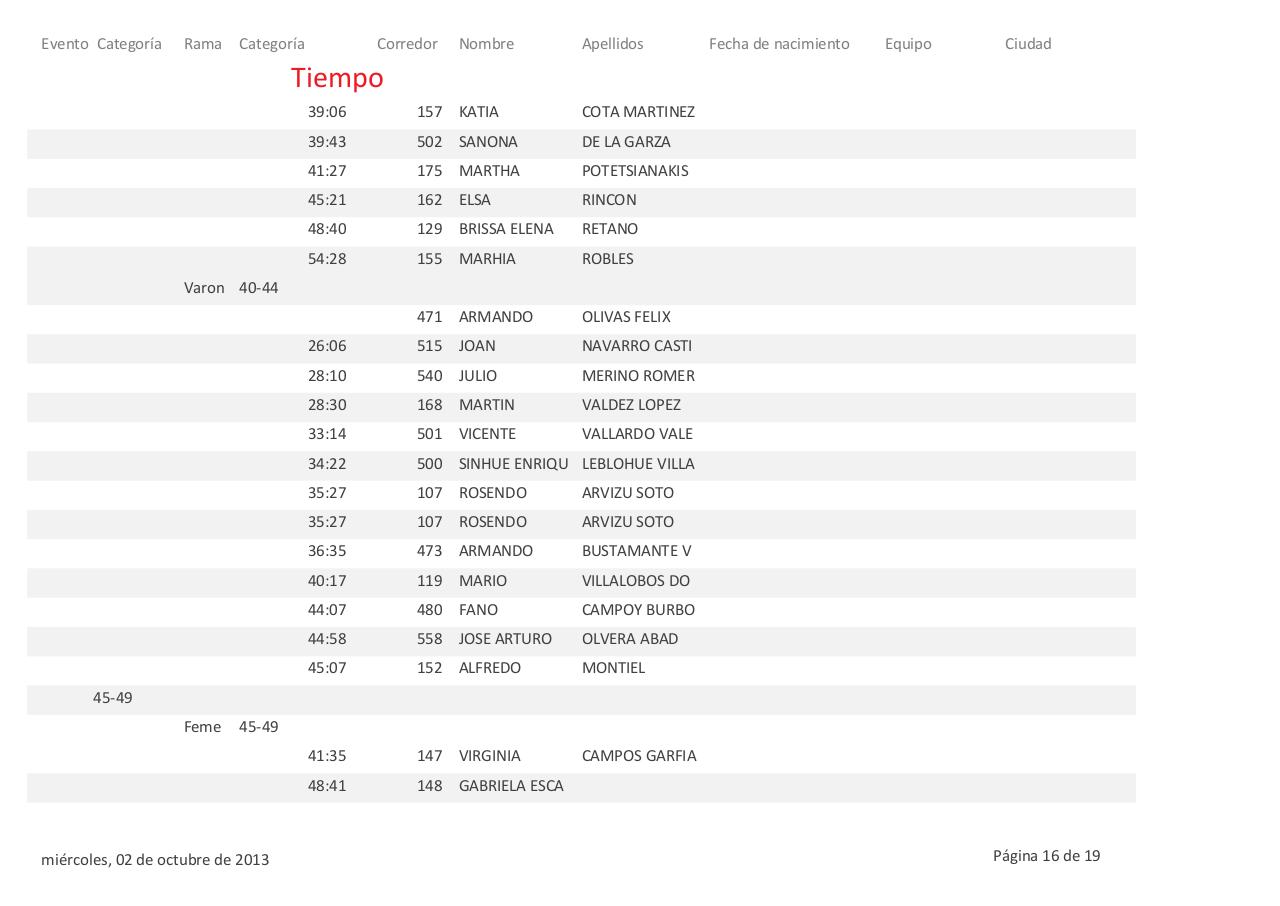The image size is (1280, 906).
Task: Select runner number 473
Action: click(x=429, y=551)
